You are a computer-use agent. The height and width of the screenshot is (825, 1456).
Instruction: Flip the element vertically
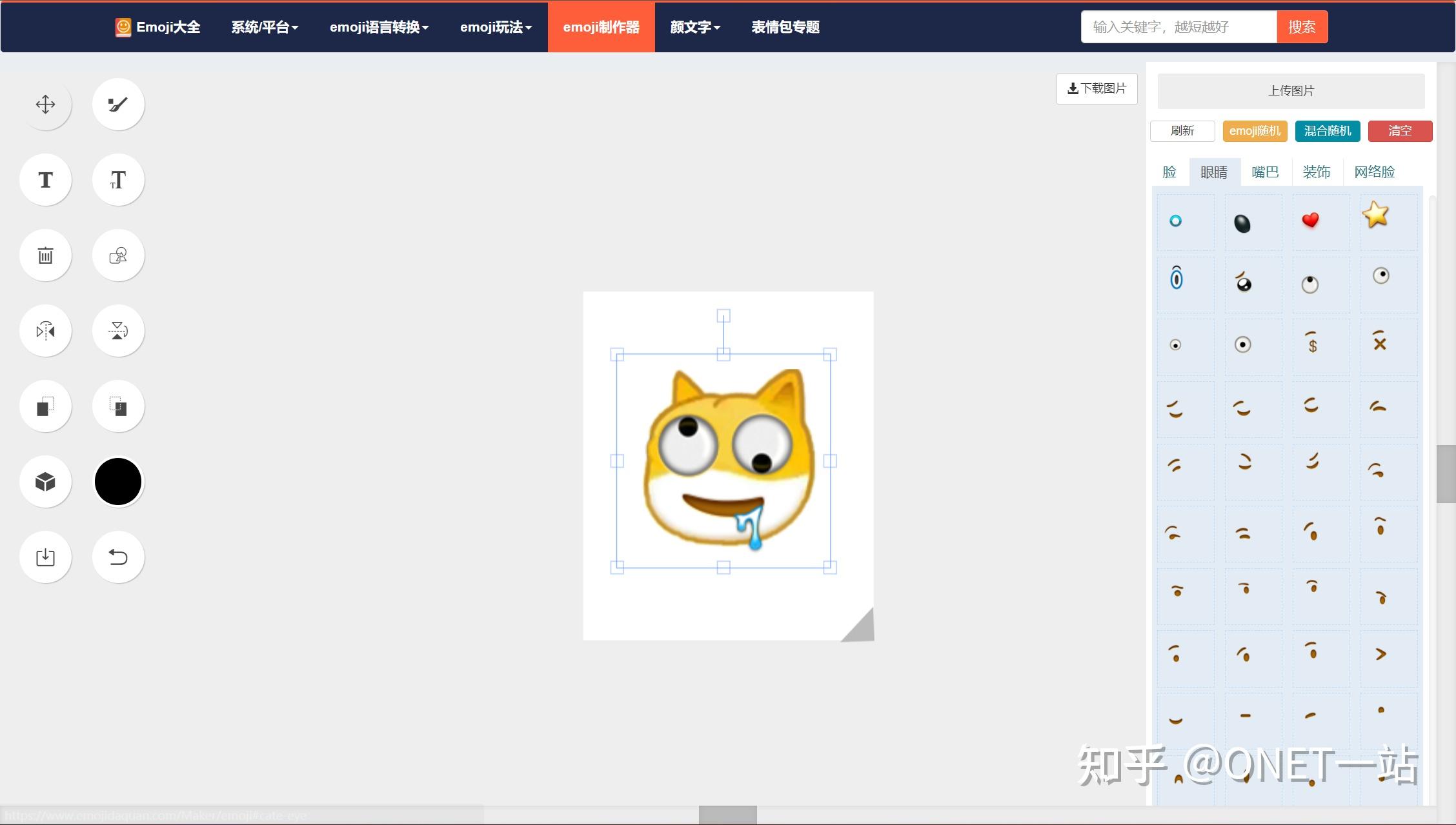pos(118,330)
